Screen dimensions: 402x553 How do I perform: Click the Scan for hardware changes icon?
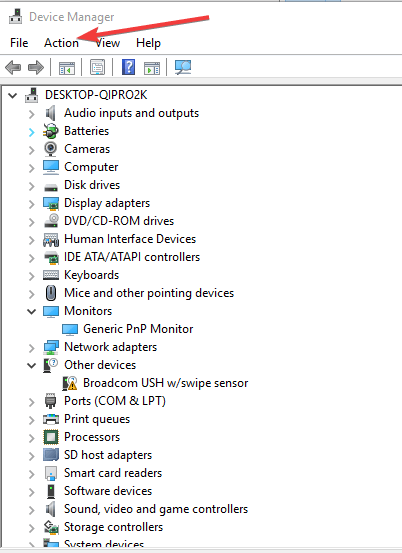click(x=183, y=67)
